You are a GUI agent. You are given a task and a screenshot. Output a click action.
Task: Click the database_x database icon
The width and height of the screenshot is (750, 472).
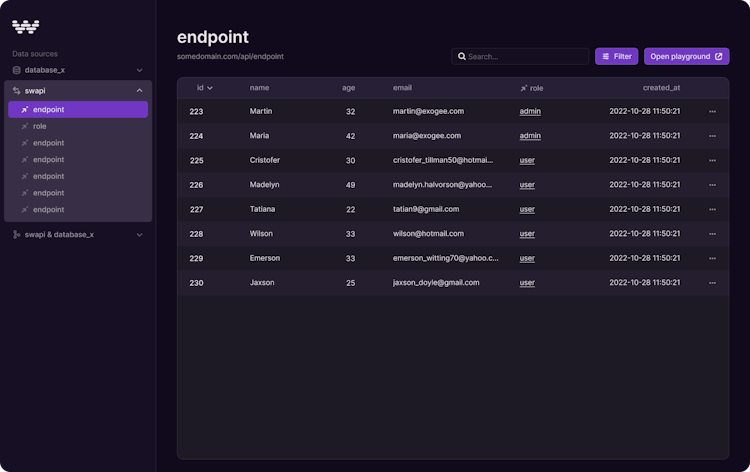point(17,70)
